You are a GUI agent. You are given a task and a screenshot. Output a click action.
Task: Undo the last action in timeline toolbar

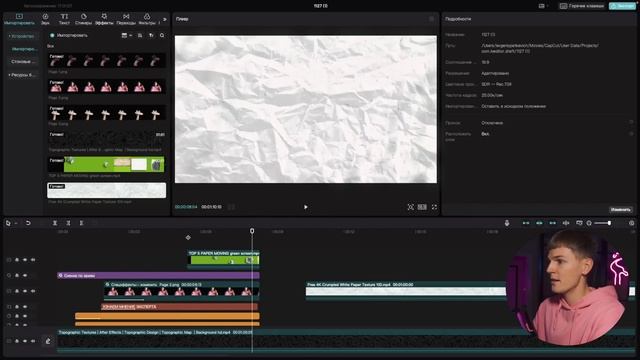(x=28, y=223)
